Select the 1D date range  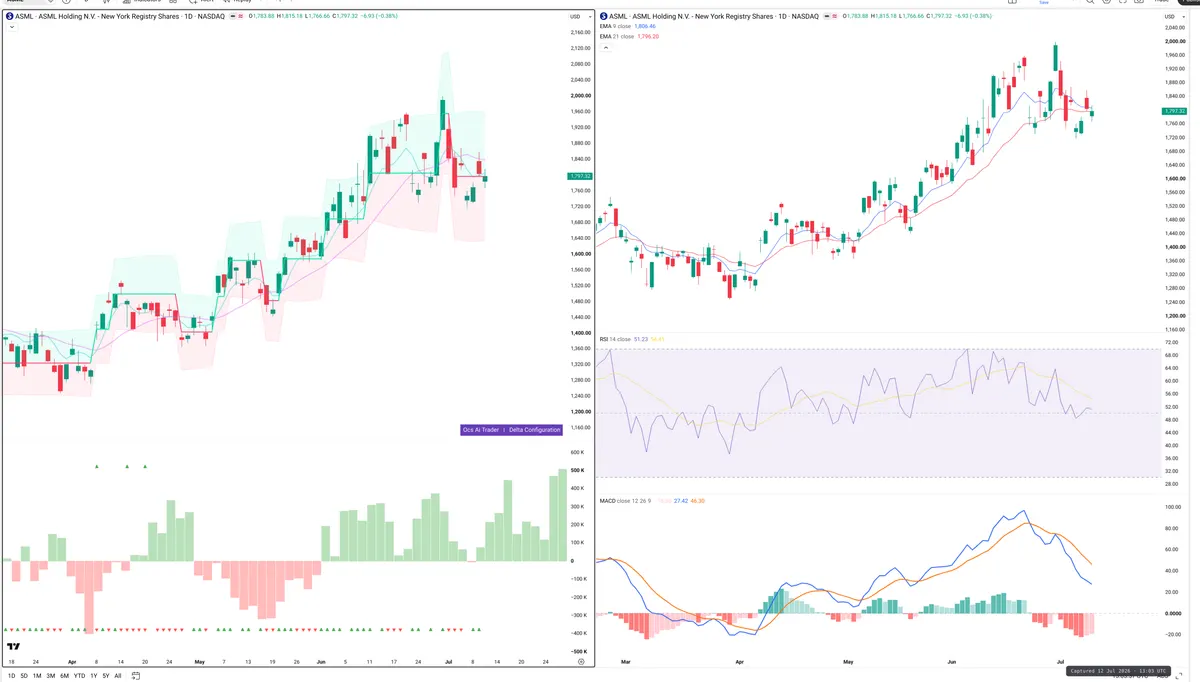11,676
